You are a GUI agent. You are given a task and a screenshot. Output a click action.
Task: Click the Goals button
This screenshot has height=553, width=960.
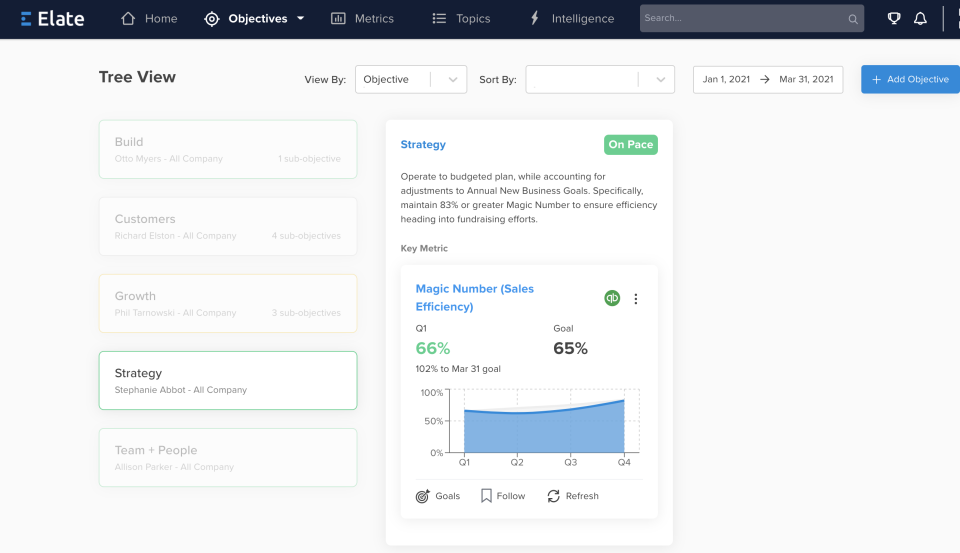438,496
